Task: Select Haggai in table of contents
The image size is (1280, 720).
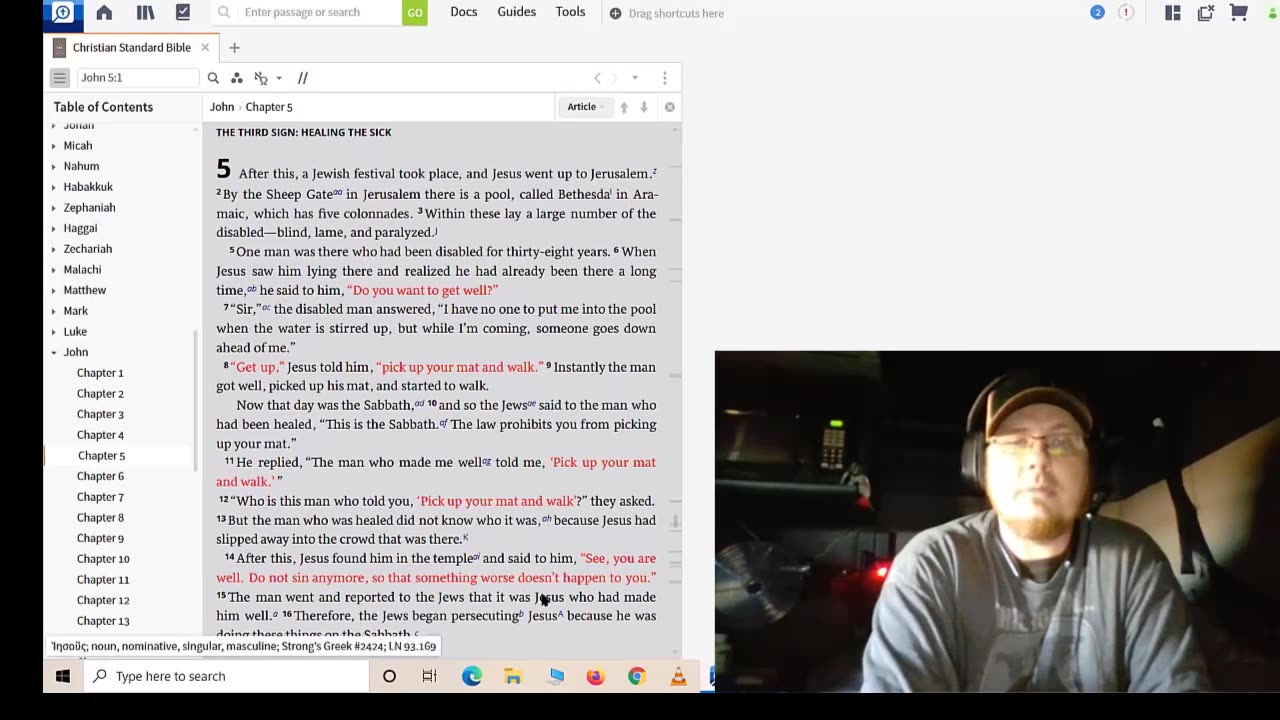Action: [x=80, y=228]
